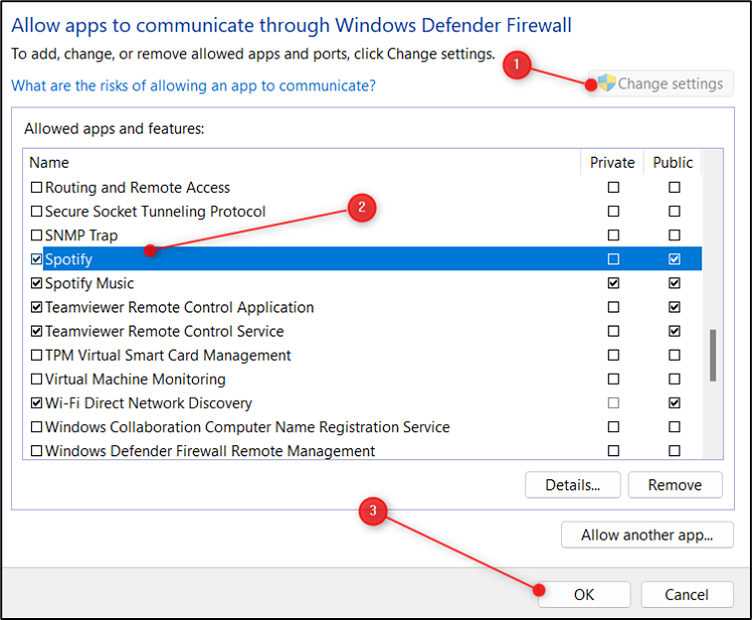Select 'Routing and Remote Access' row text
This screenshot has height=620, width=752.
point(138,187)
